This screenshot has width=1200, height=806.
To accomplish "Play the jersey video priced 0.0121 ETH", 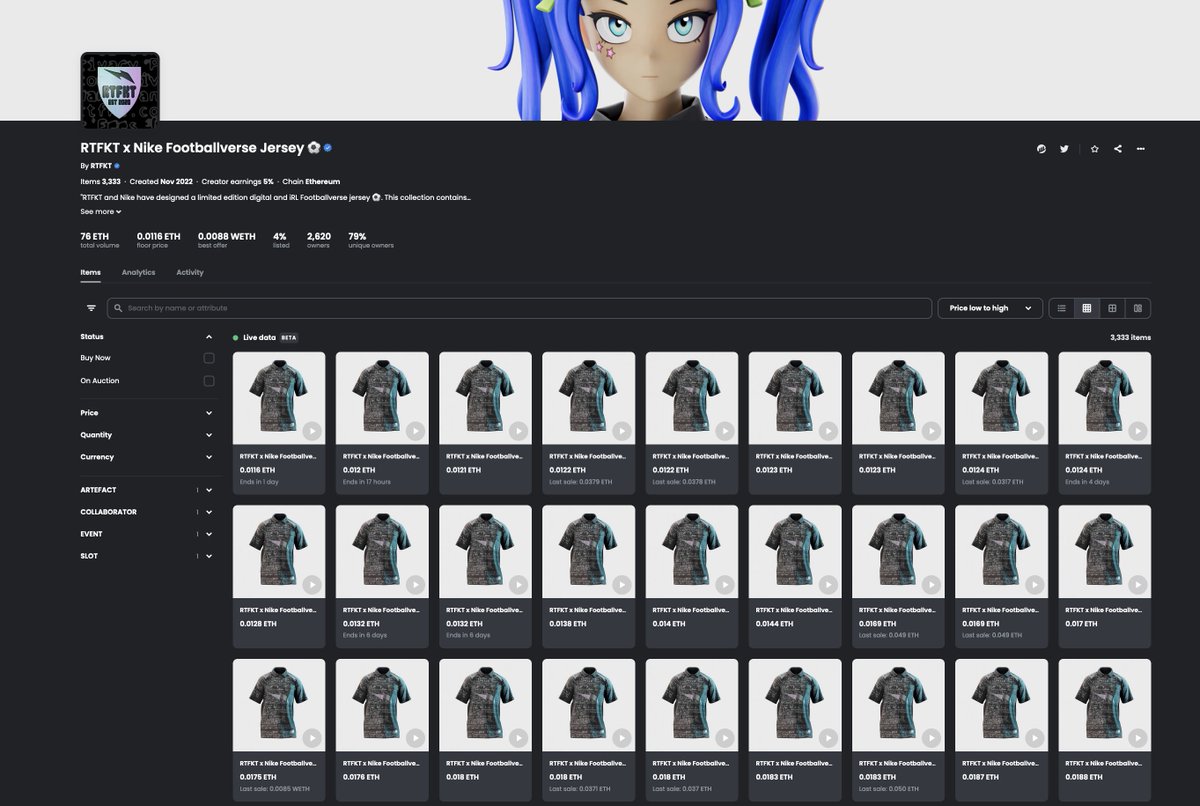I will coord(518,431).
